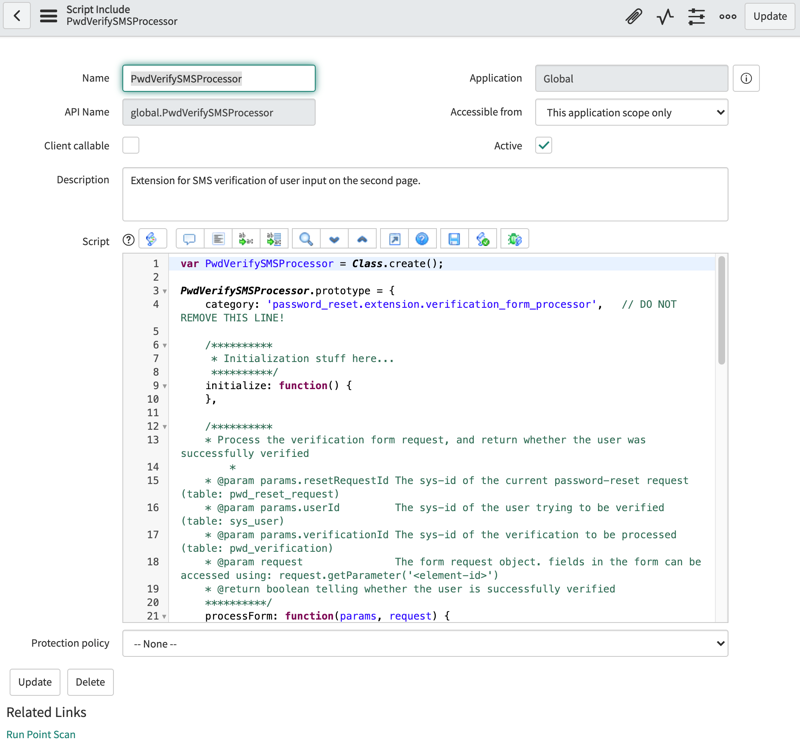The image size is (800, 752).
Task: Click the Delete button
Action: 90,682
